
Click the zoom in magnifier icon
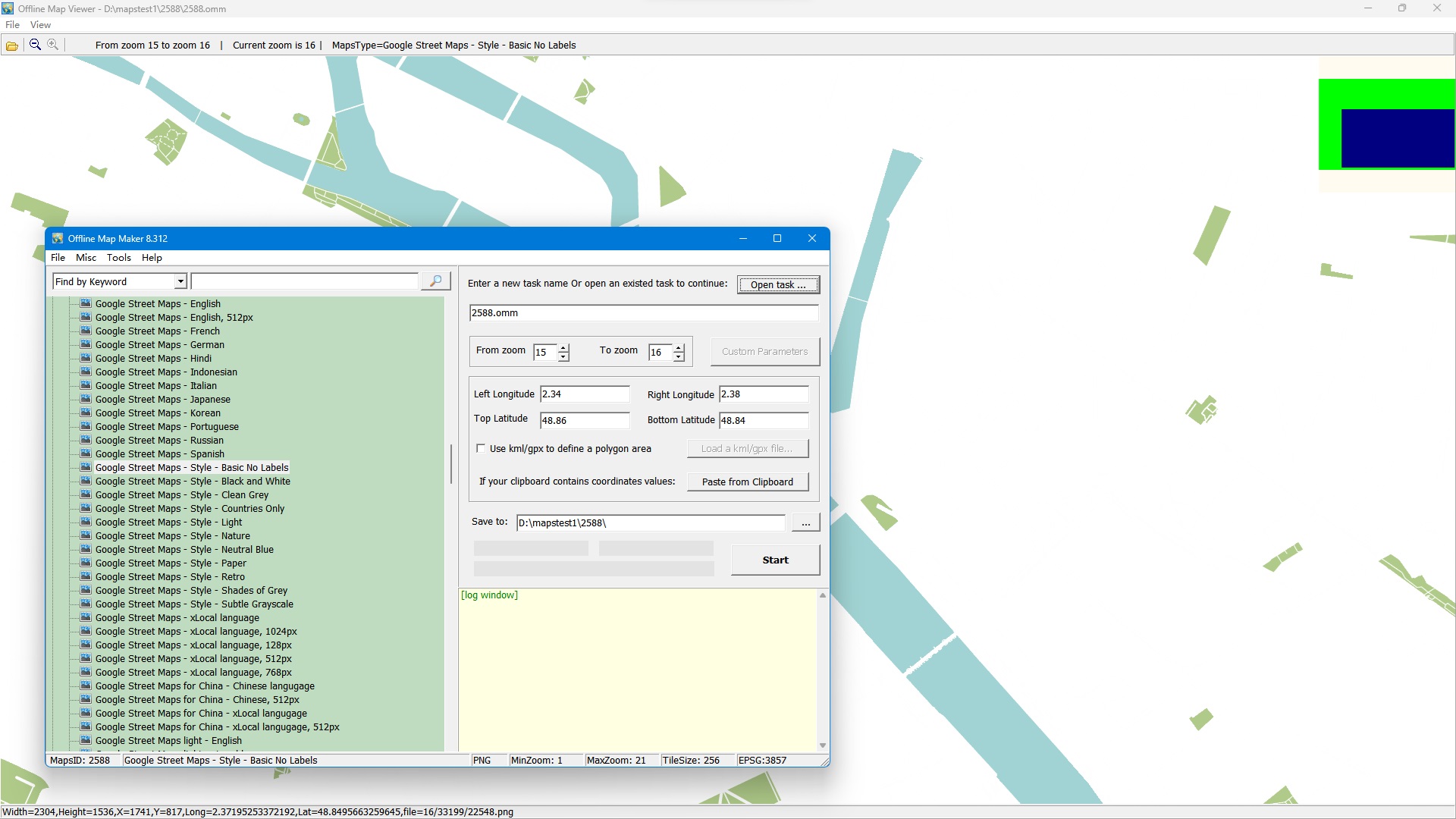pos(53,45)
